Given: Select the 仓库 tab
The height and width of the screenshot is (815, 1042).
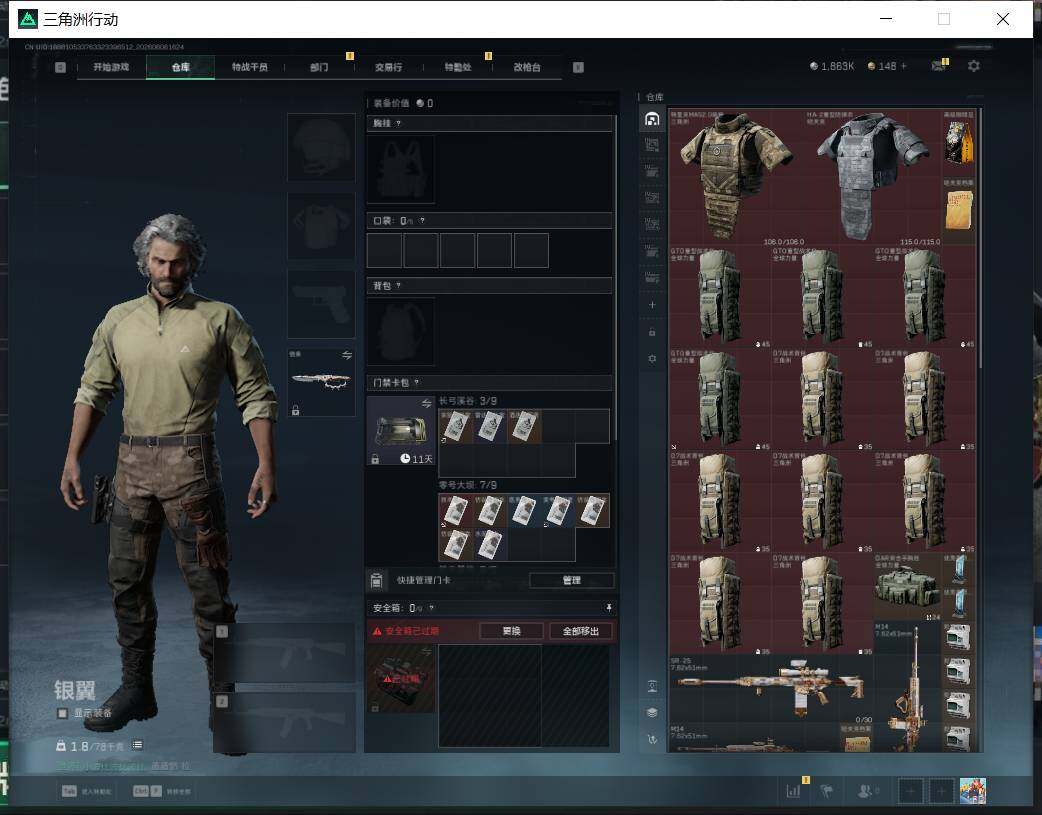Looking at the screenshot, I should 180,67.
